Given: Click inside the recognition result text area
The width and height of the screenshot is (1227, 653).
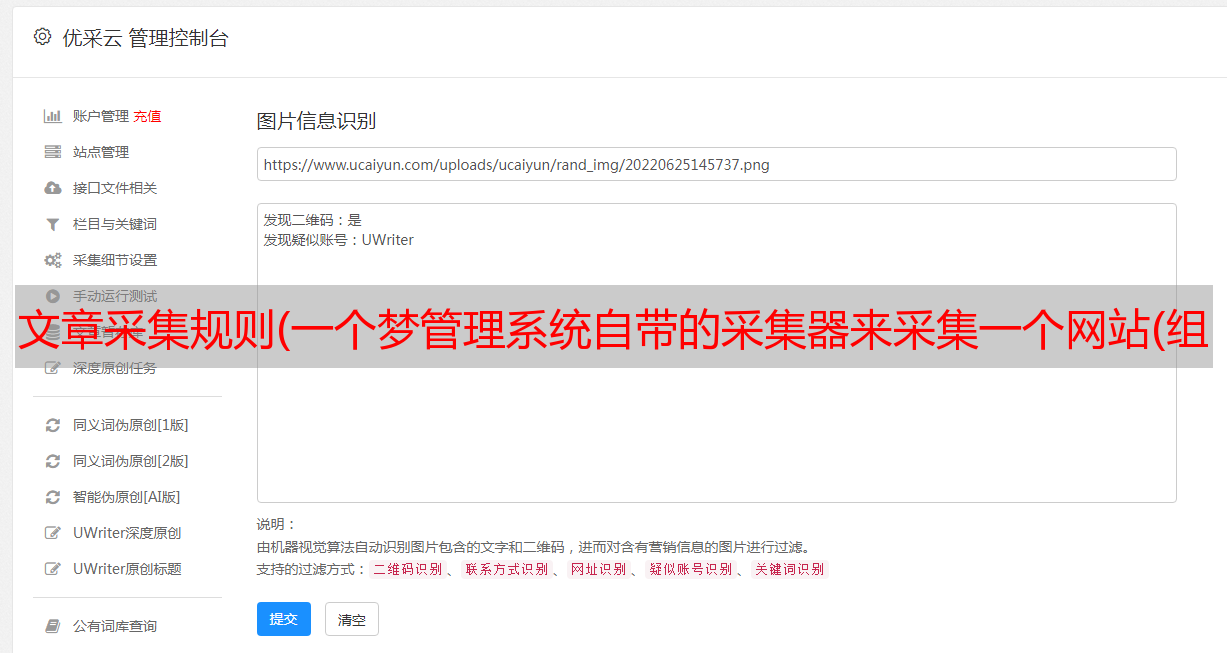Looking at the screenshot, I should (x=716, y=353).
